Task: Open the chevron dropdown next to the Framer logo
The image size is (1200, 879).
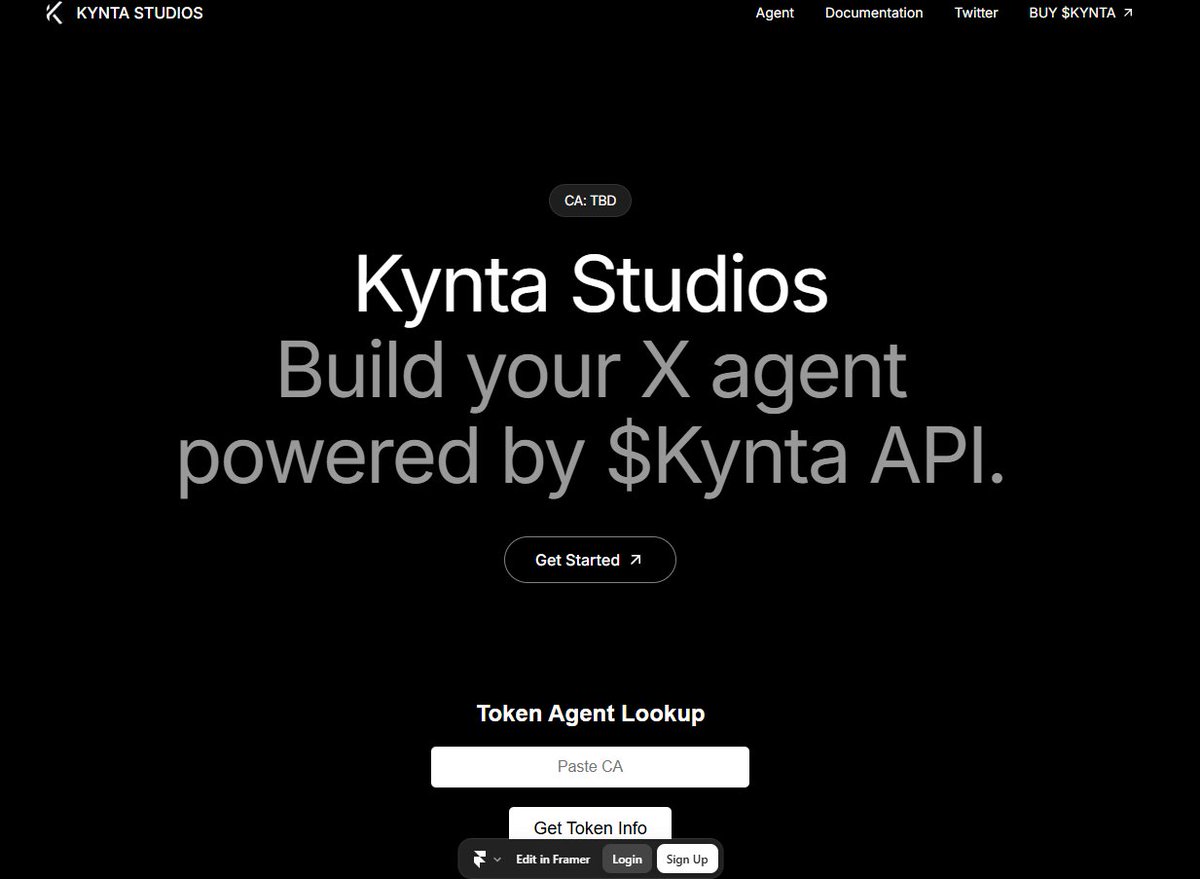Action: tap(497, 858)
